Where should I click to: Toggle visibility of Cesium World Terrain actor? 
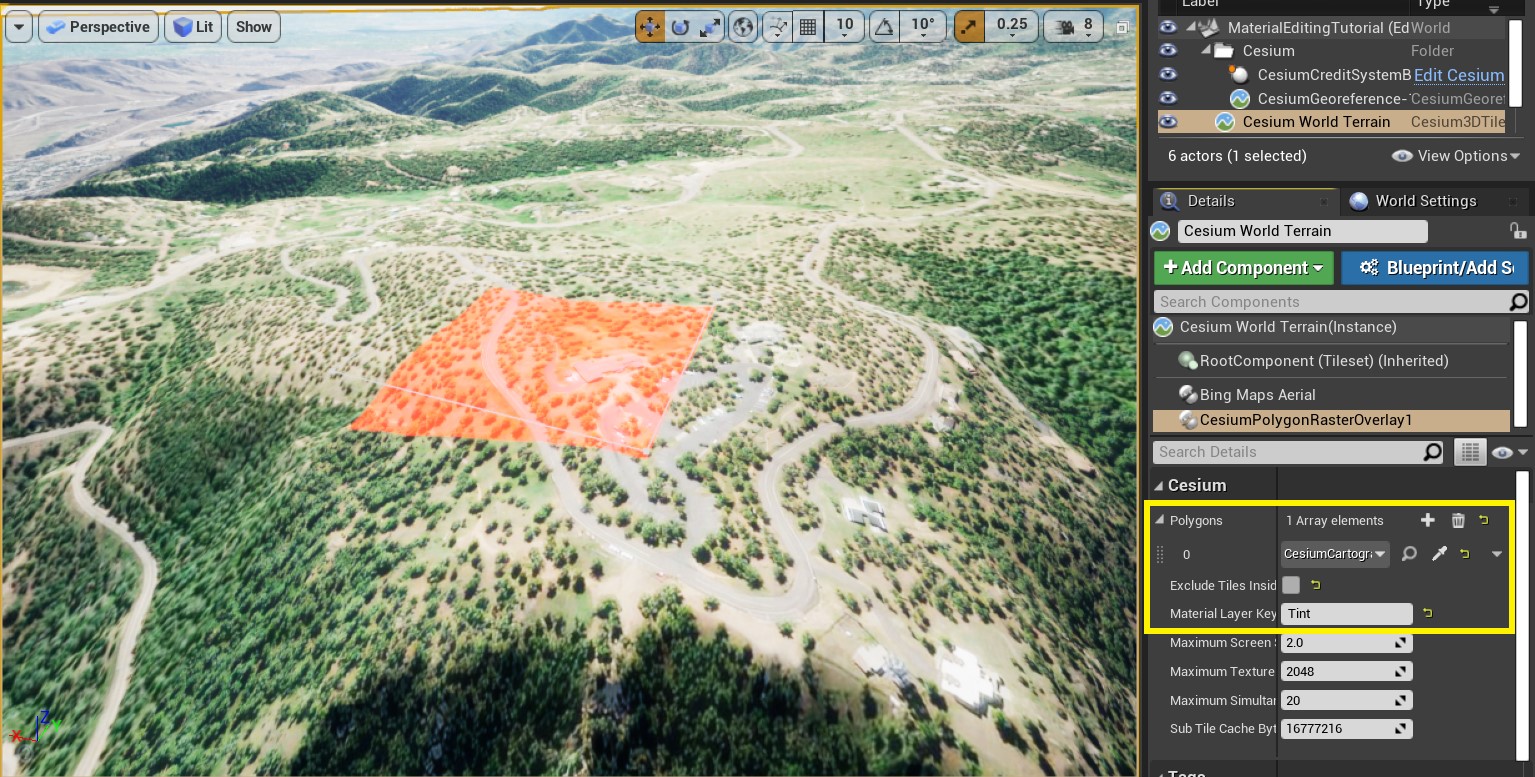click(1168, 122)
